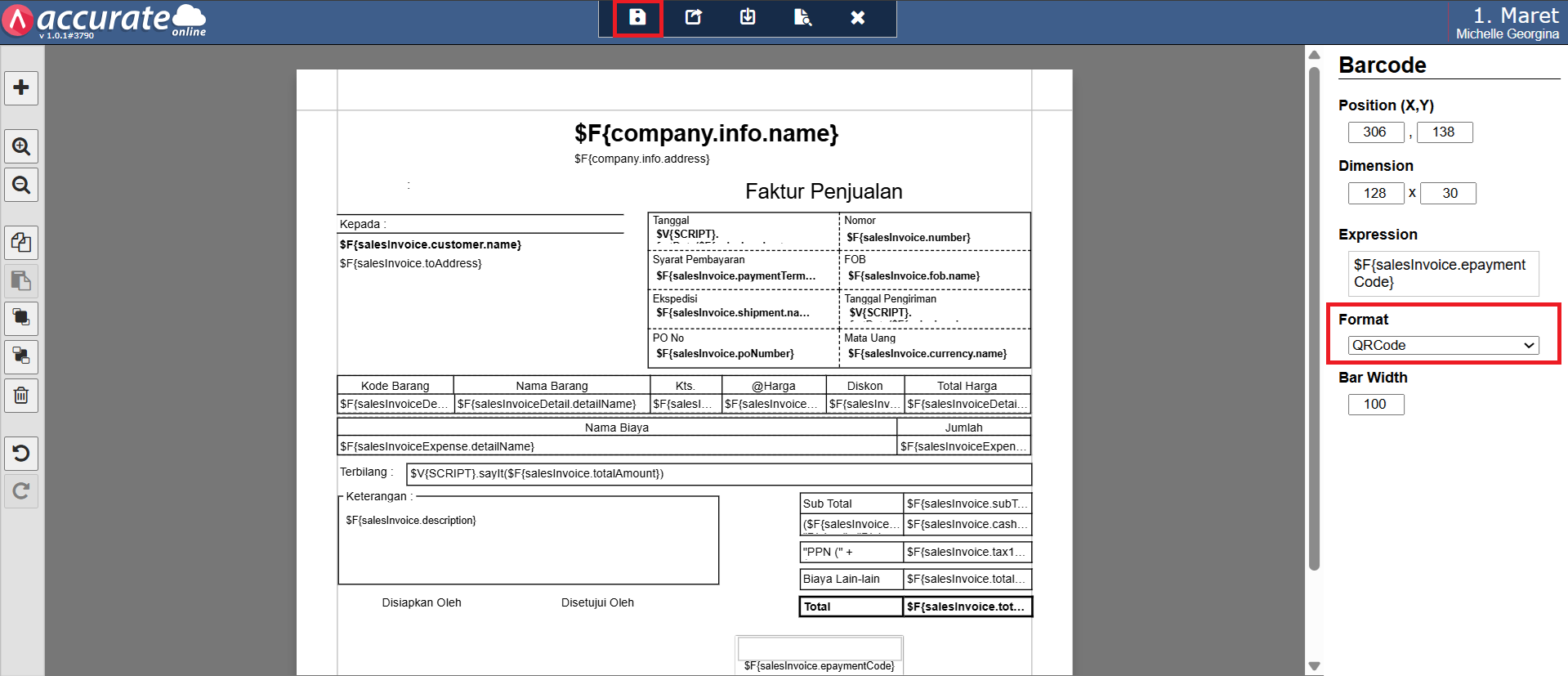Screen dimensions: 1568x676
Task: Send selected element to back
Action: (x=21, y=356)
